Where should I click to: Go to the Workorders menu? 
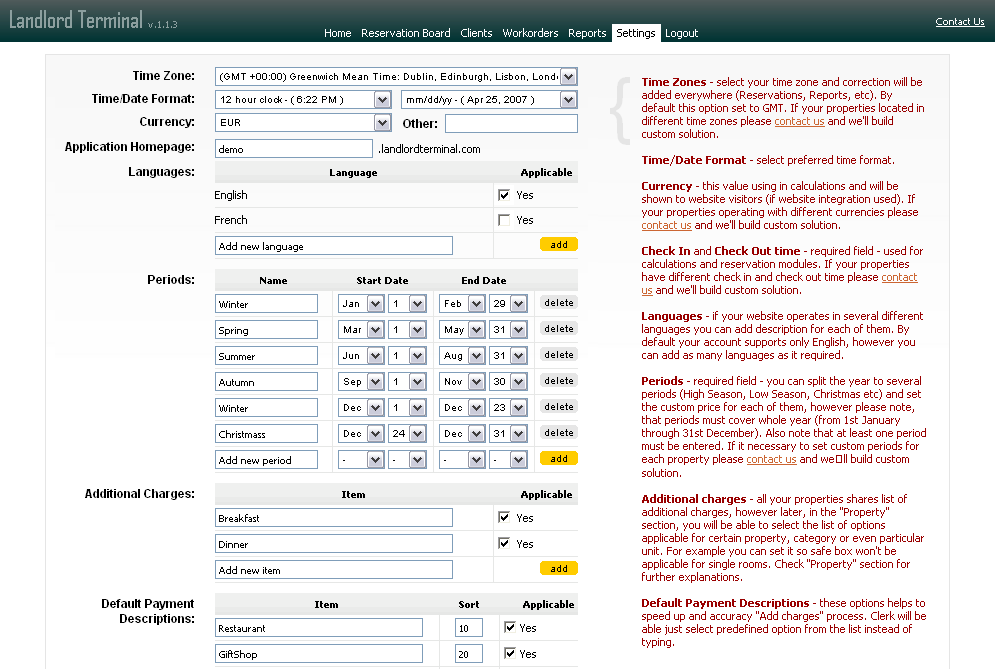(530, 33)
